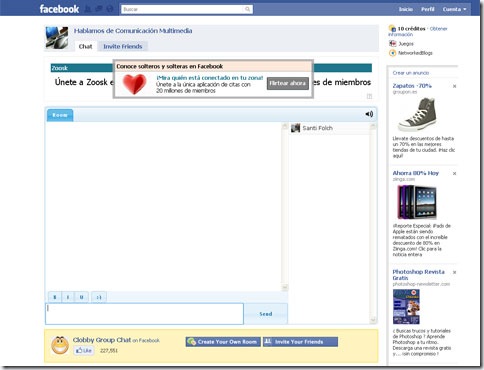This screenshot has height=370, width=484.
Task: Open ¡Mira quién está conectado en tu zona! link
Action: pyautogui.click(x=210, y=78)
